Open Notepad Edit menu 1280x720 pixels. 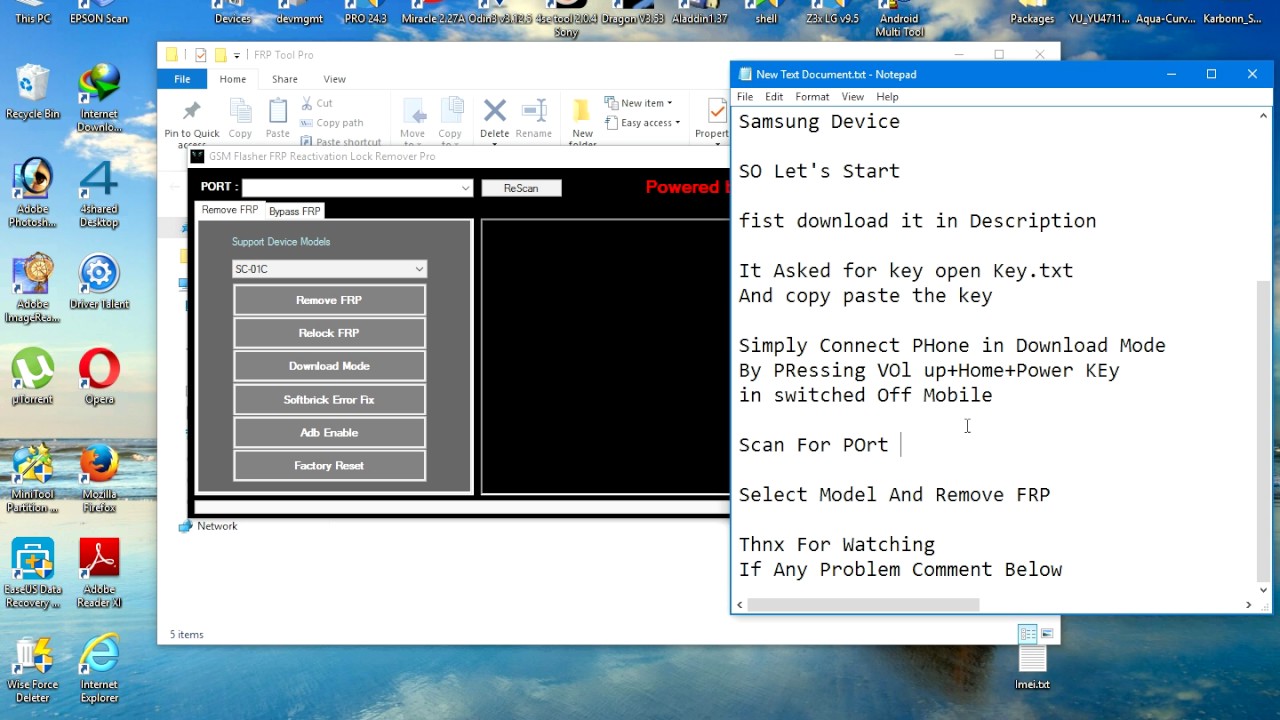pyautogui.click(x=774, y=97)
